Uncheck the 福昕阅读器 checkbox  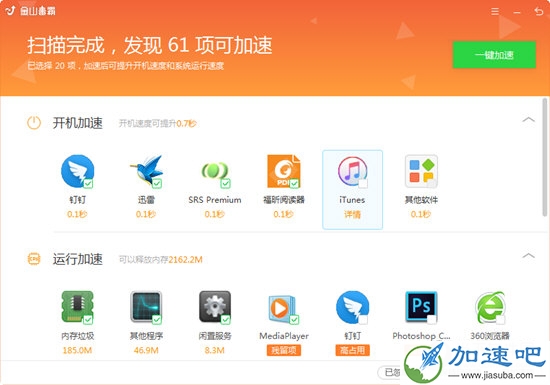294,183
